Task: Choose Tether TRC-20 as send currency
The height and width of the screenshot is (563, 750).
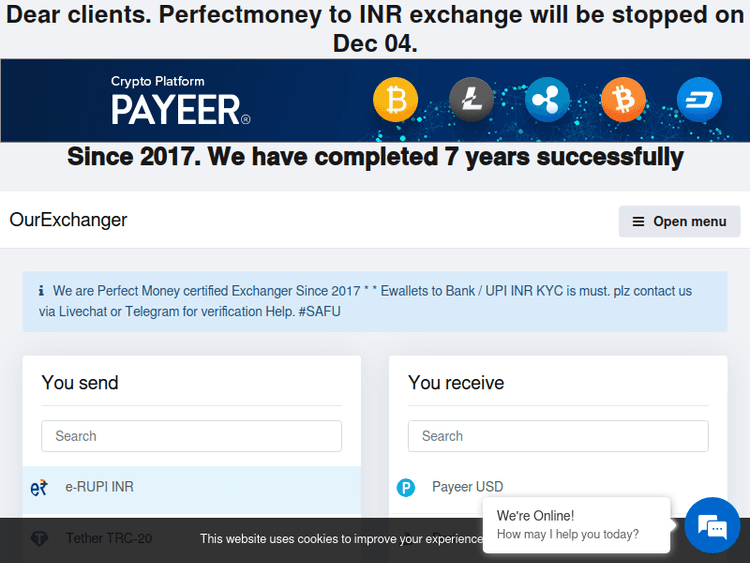Action: coord(109,539)
